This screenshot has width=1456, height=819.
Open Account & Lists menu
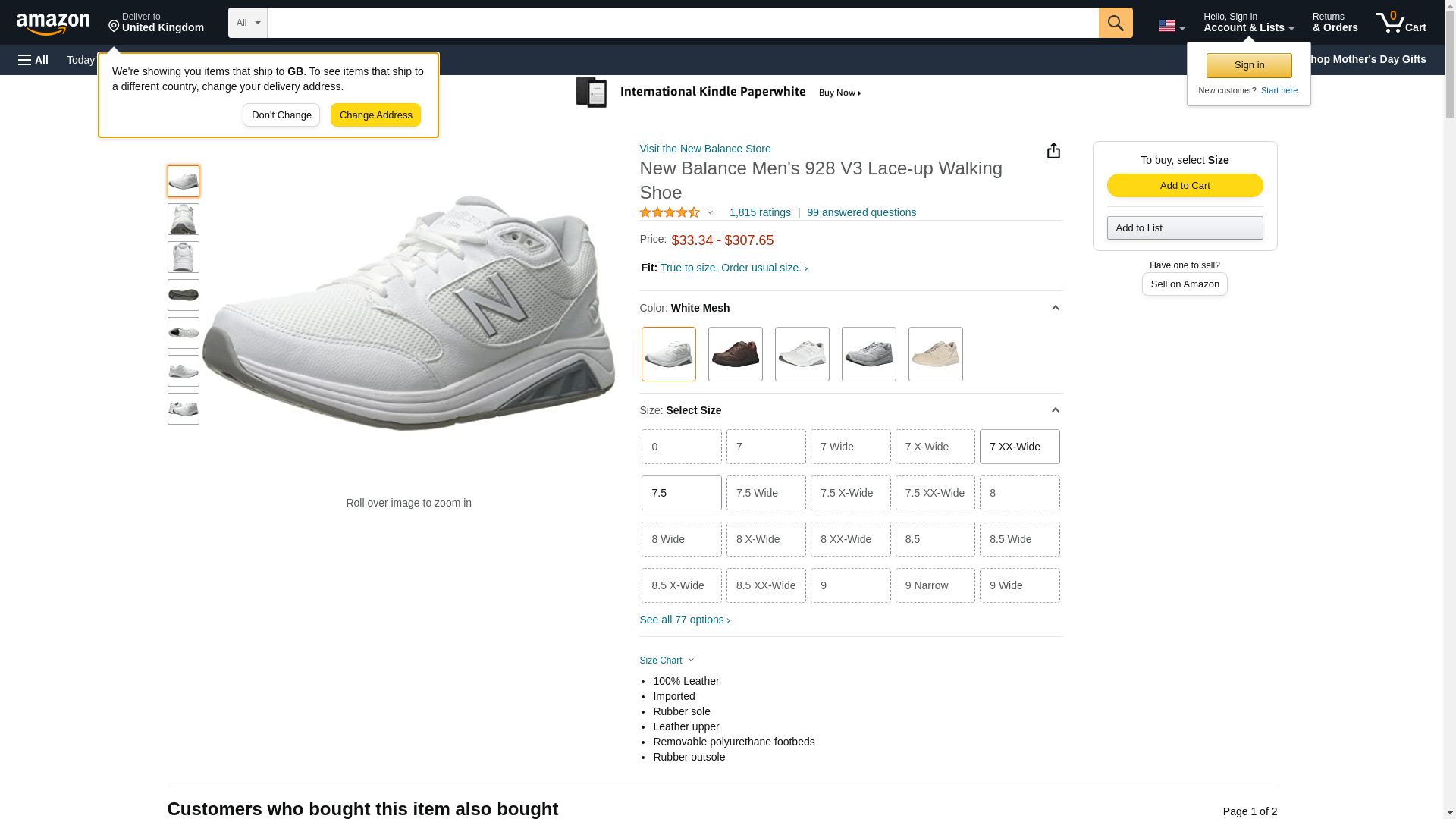click(x=1248, y=23)
